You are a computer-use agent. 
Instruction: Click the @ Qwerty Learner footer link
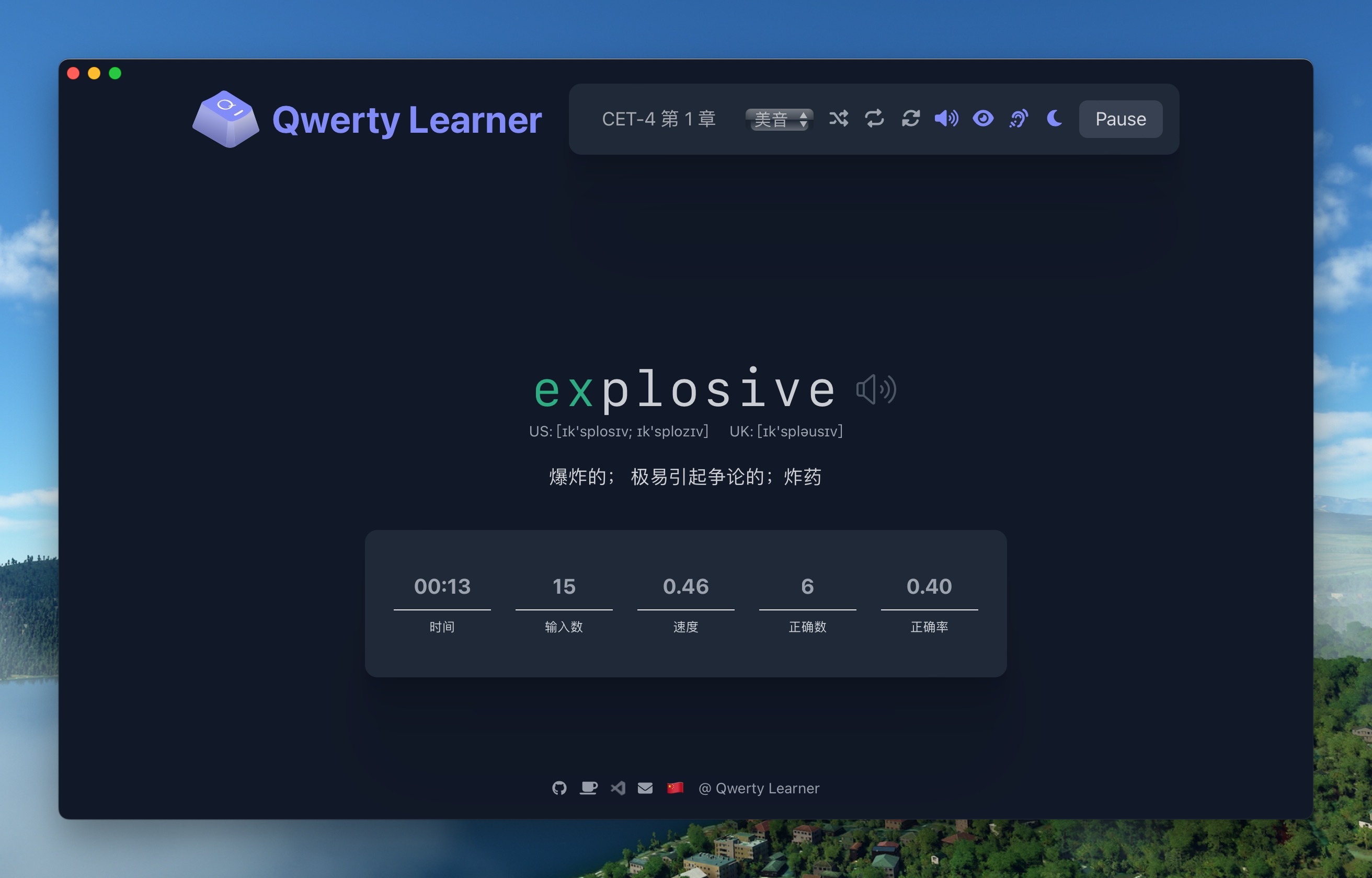tap(759, 788)
